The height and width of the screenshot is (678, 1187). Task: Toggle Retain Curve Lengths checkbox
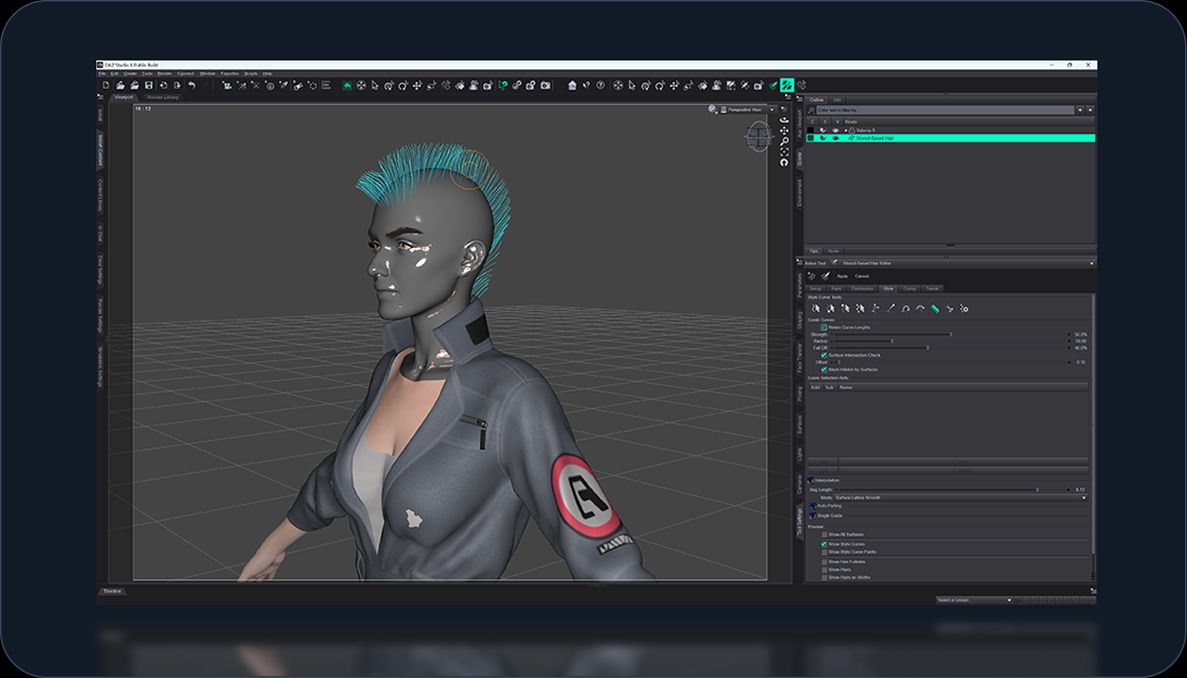824,328
